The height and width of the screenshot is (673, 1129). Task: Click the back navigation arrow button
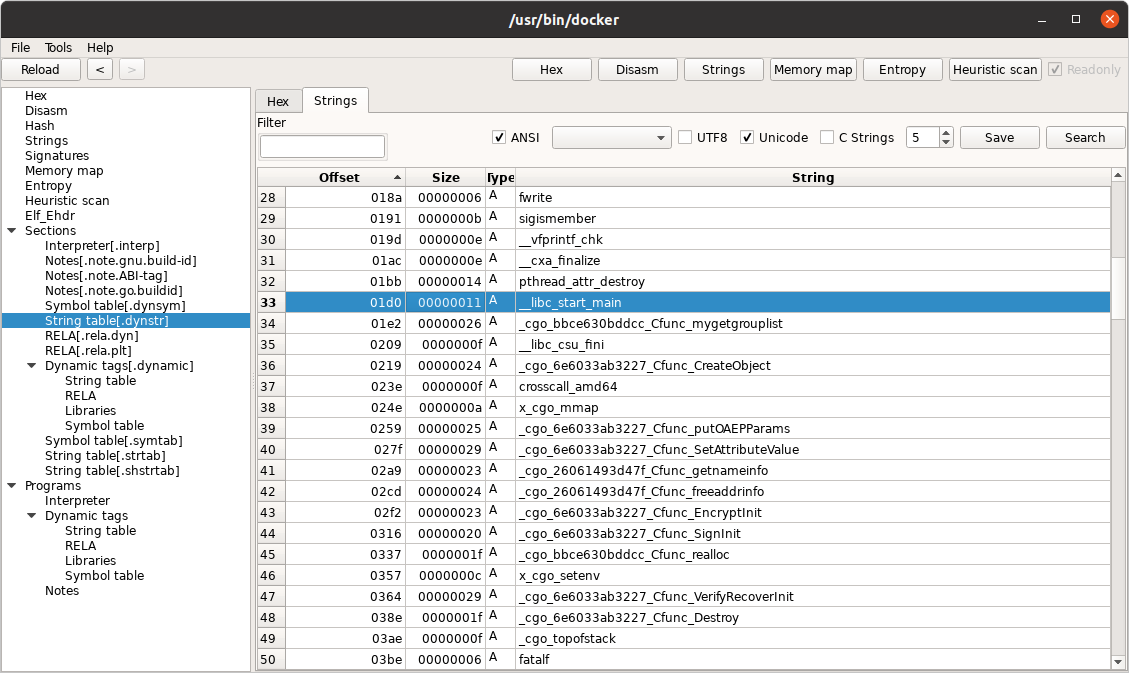100,70
